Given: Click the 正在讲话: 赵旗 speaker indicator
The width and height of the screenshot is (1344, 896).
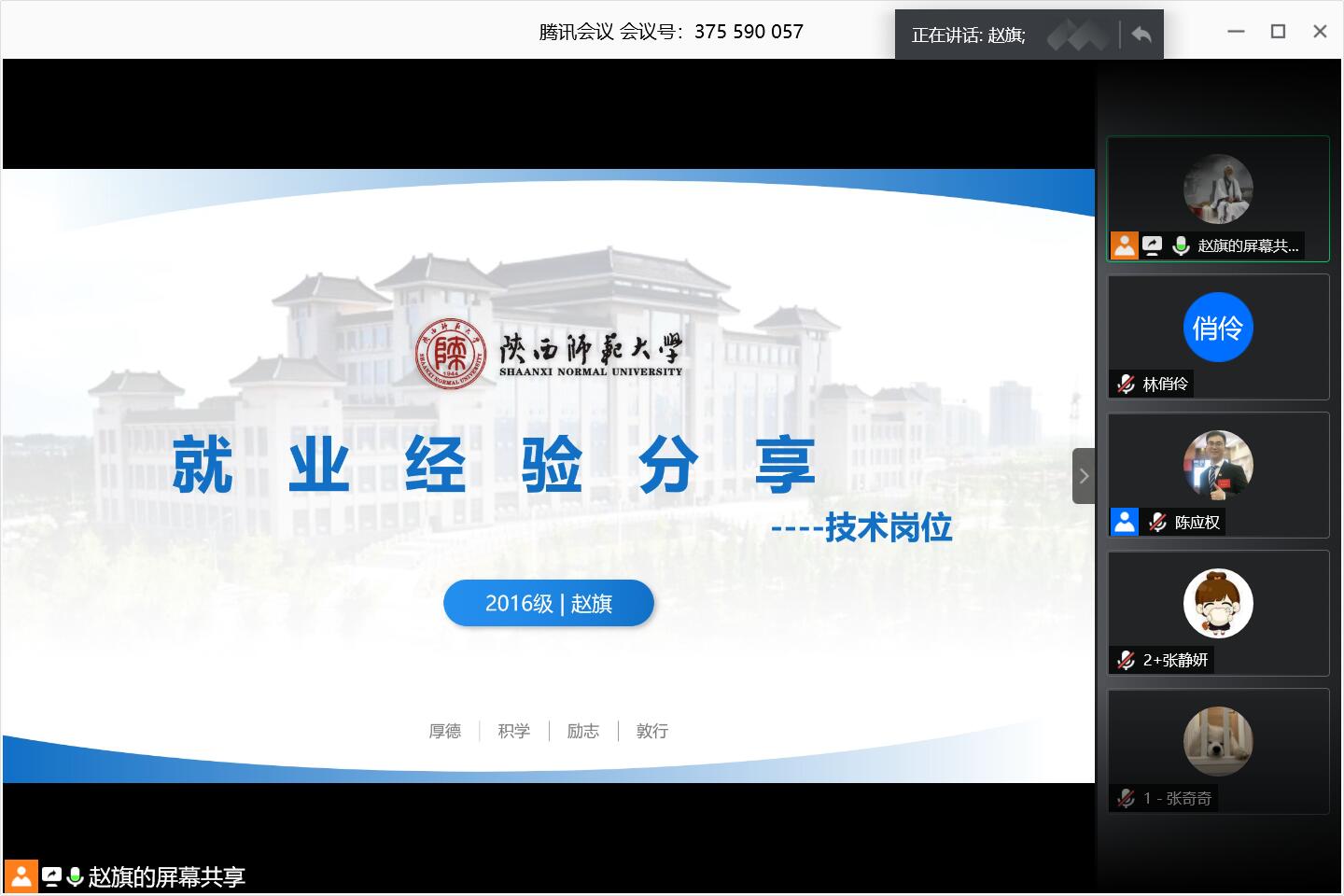Looking at the screenshot, I should (968, 35).
